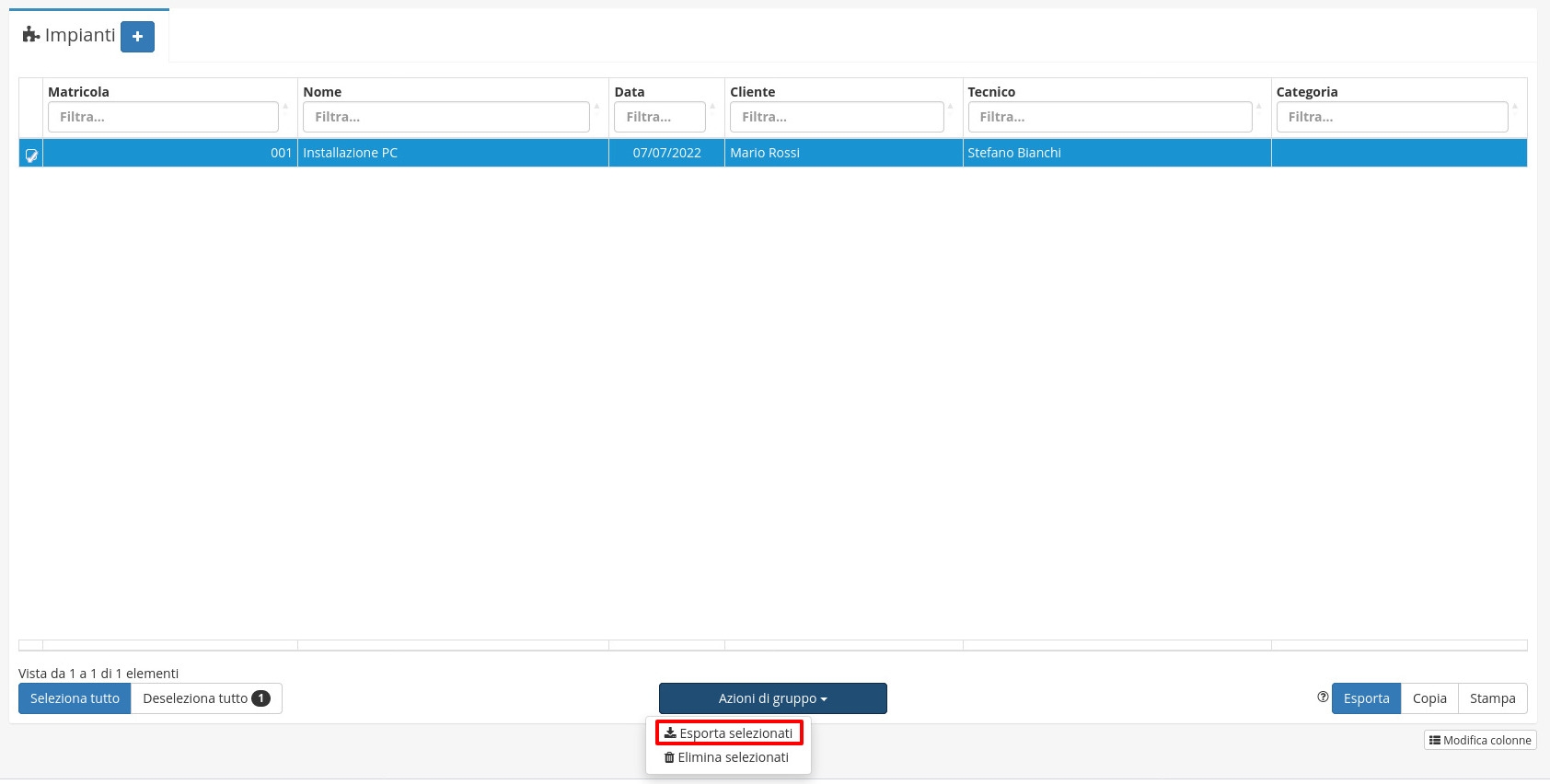The height and width of the screenshot is (784, 1550).
Task: Open Modifica colonne settings
Action: pos(1480,740)
